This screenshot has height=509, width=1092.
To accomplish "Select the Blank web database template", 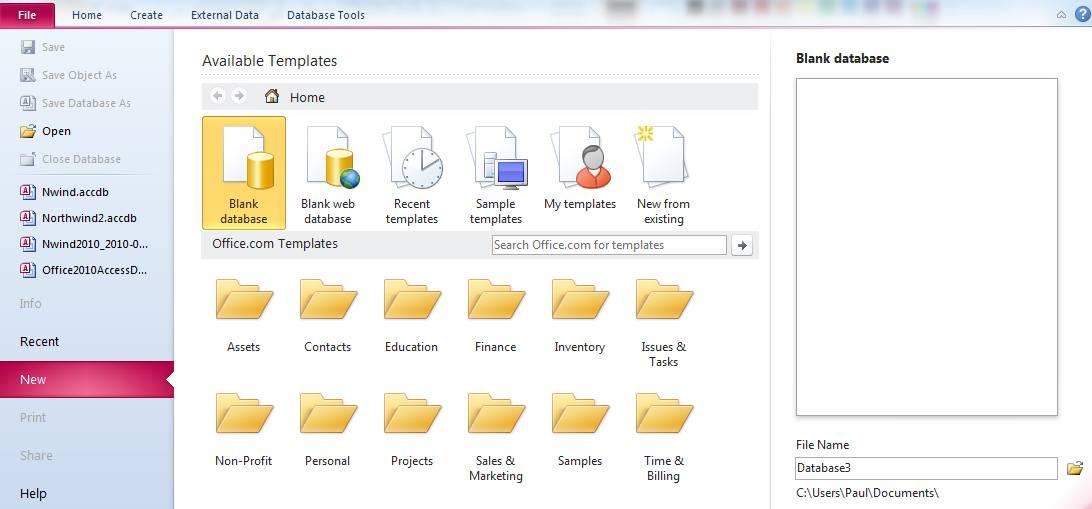I will [328, 173].
